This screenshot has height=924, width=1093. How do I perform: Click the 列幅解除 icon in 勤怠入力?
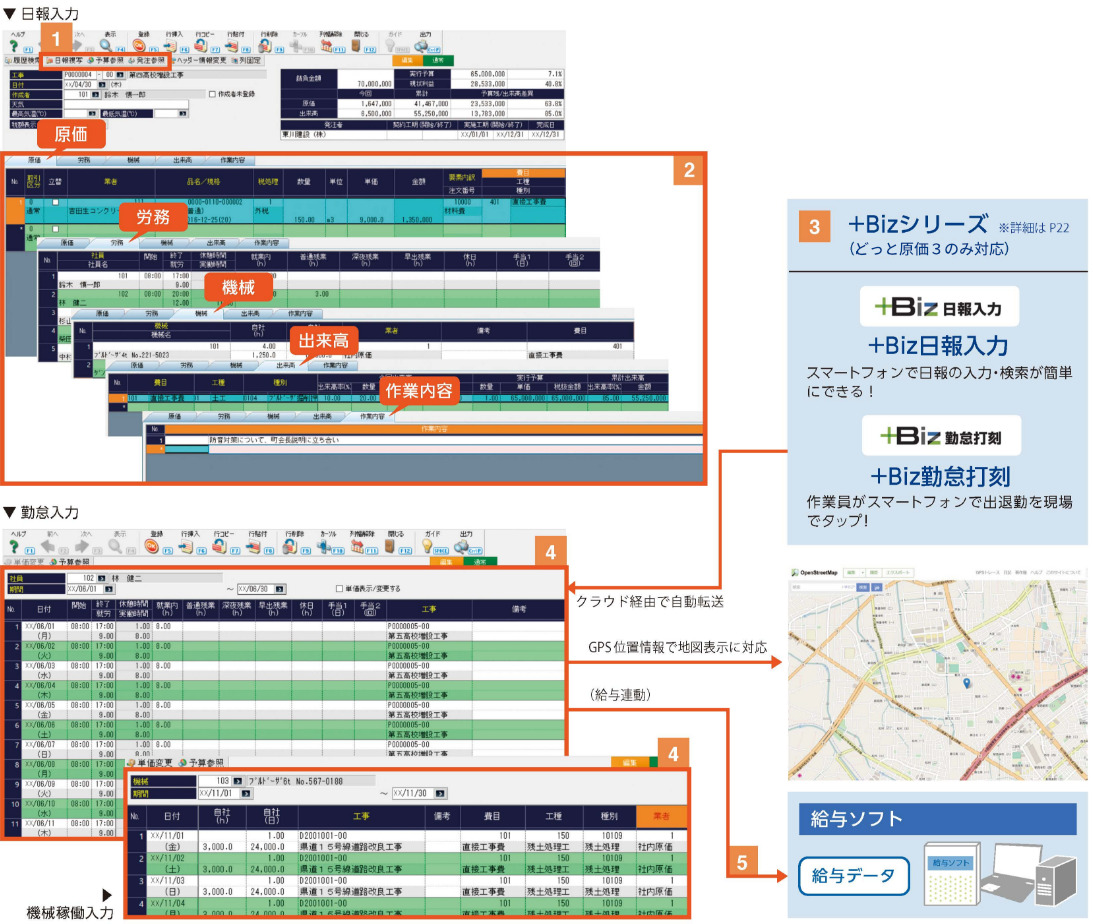pyautogui.click(x=357, y=547)
